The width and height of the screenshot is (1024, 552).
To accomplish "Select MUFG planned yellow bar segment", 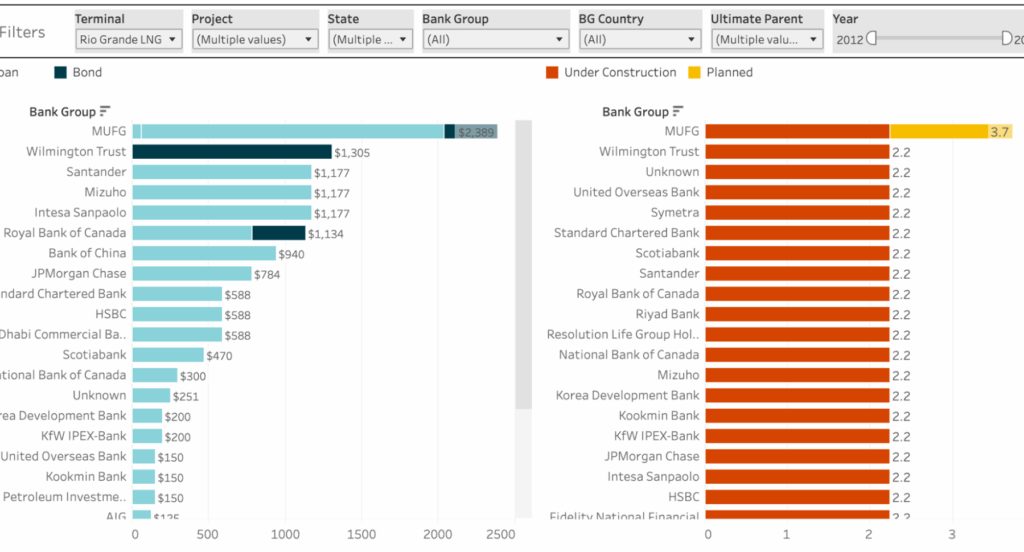I will point(938,131).
